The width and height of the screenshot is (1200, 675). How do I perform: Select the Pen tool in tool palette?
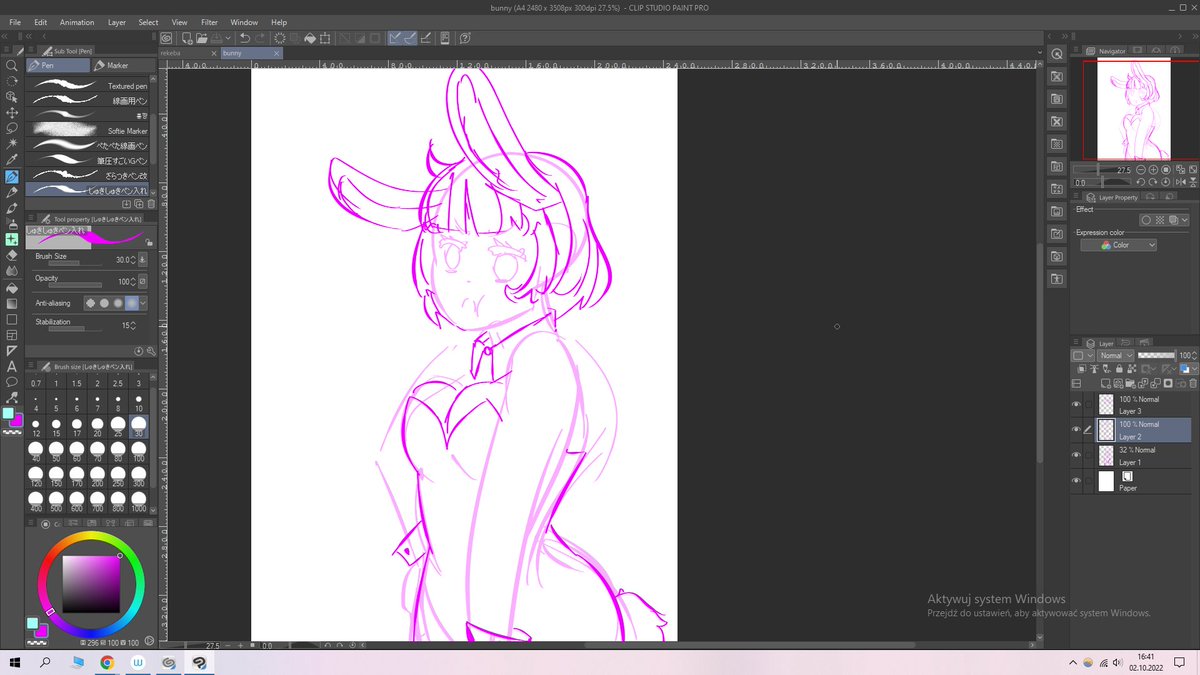pos(12,176)
